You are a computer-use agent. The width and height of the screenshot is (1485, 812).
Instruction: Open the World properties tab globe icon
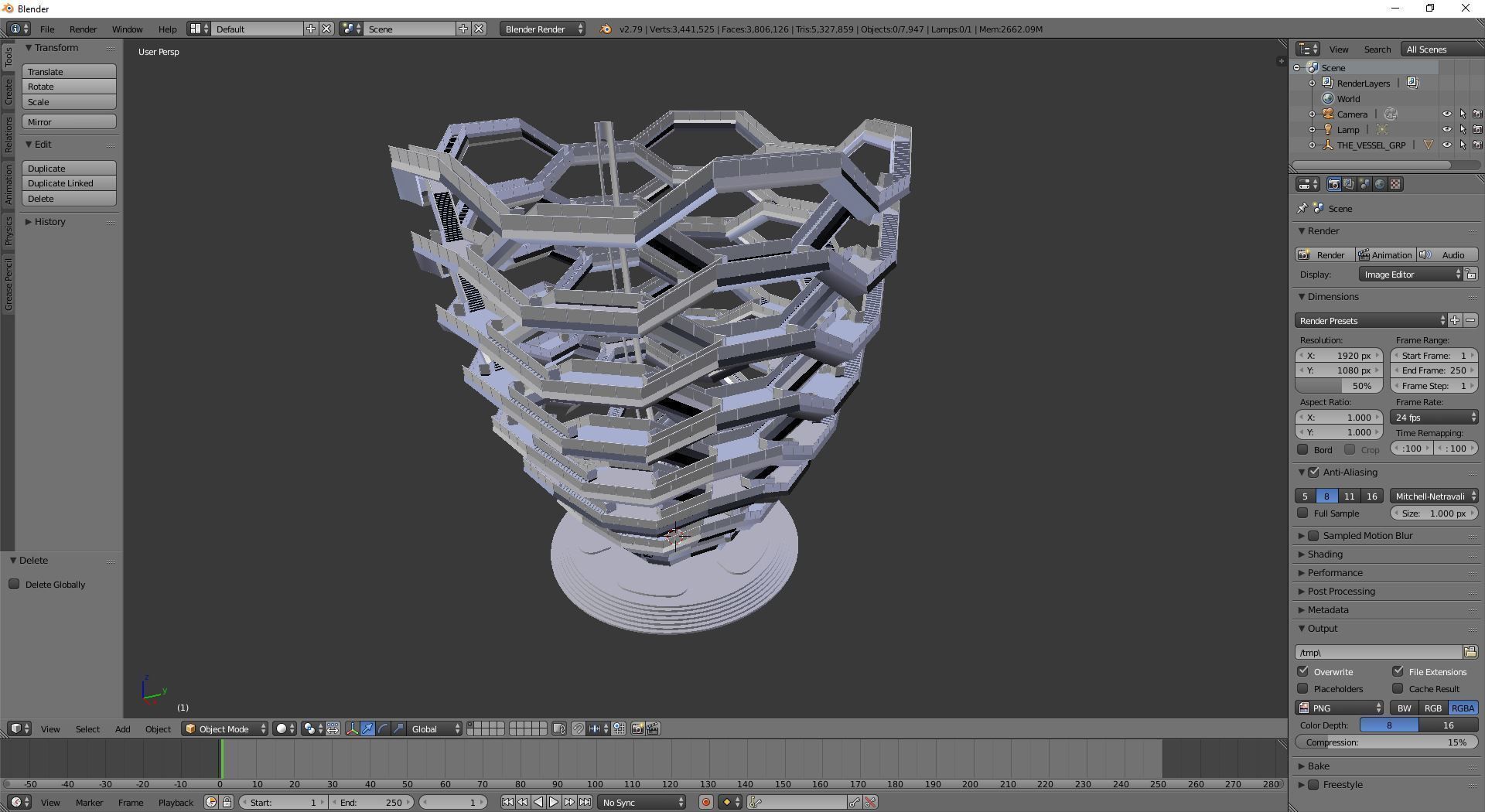pyautogui.click(x=1380, y=184)
